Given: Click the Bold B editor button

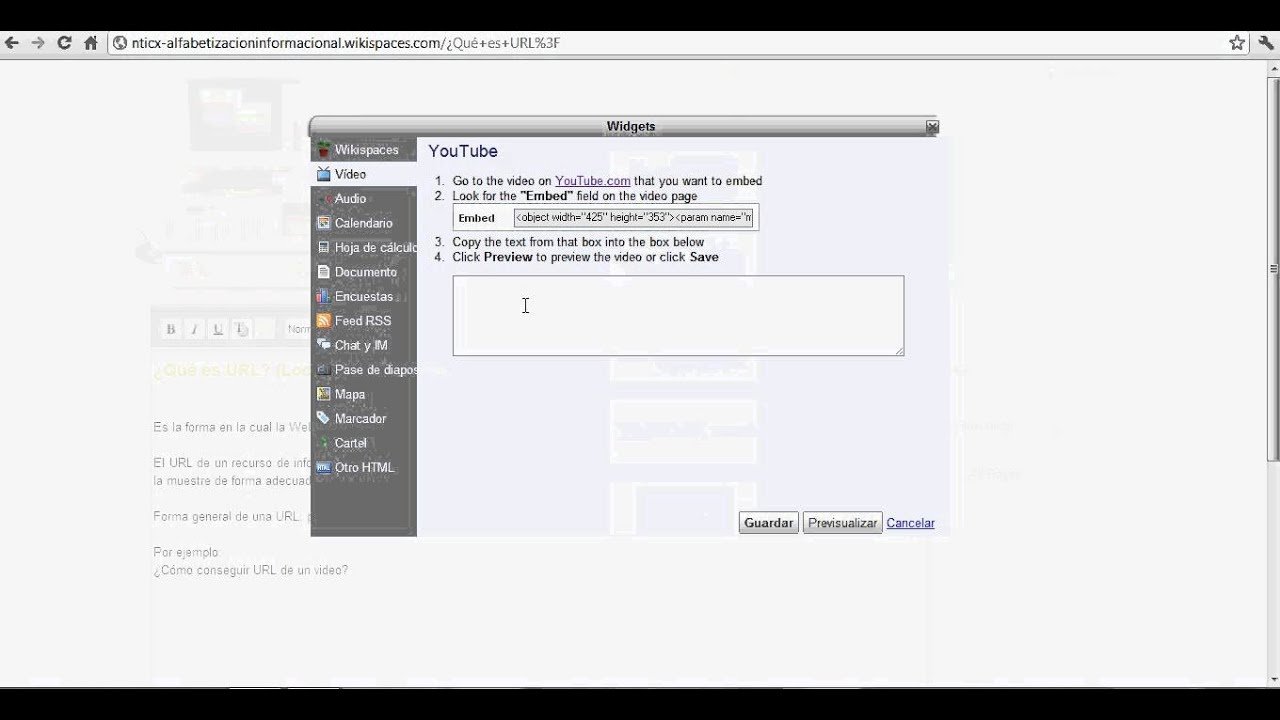Looking at the screenshot, I should [171, 329].
